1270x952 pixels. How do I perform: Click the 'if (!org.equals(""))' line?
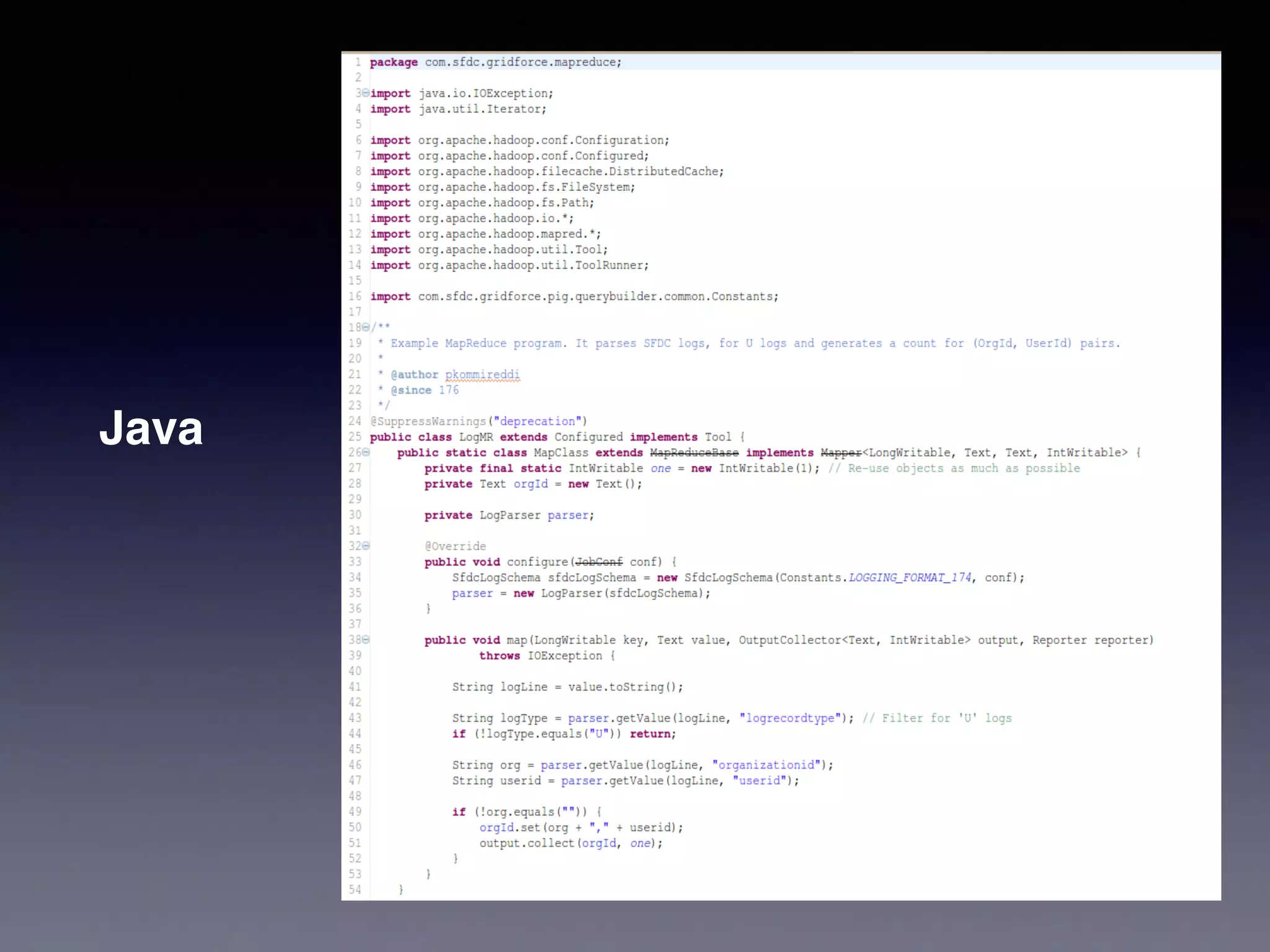tap(526, 812)
